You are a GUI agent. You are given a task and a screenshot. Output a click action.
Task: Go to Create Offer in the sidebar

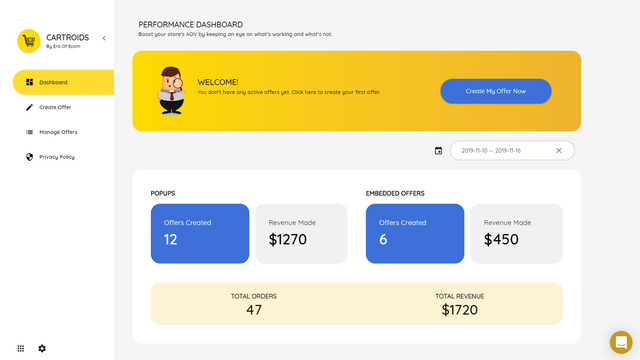(x=64, y=107)
